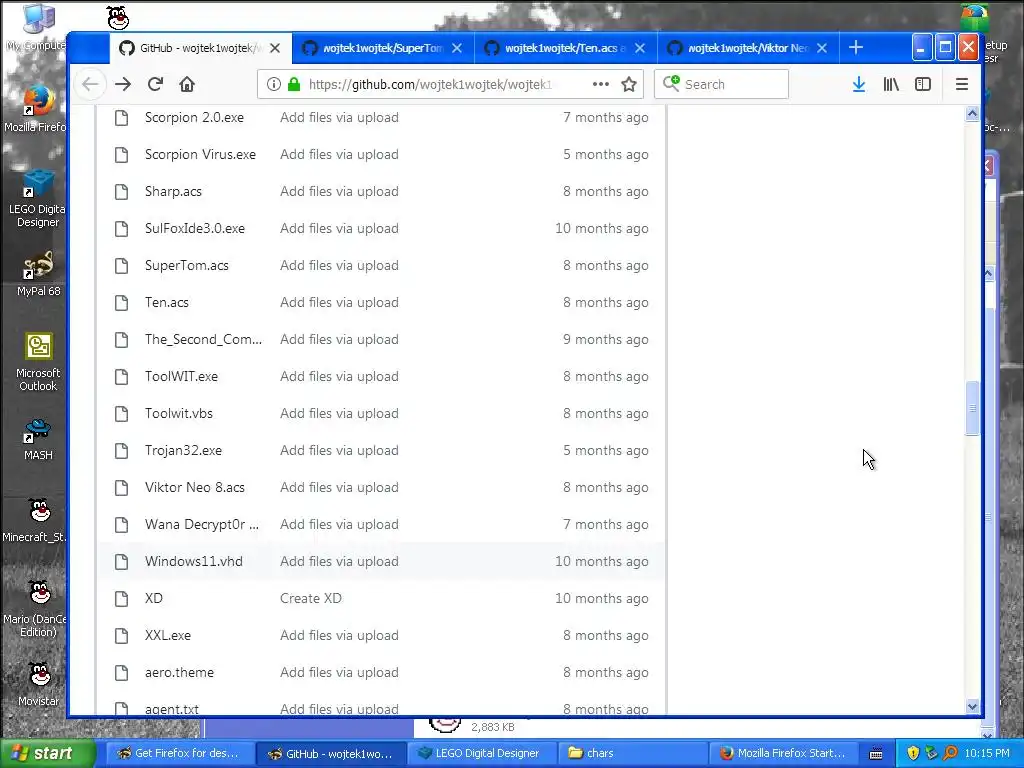Open LEGO Digital Designer desktop shortcut

coord(37,199)
